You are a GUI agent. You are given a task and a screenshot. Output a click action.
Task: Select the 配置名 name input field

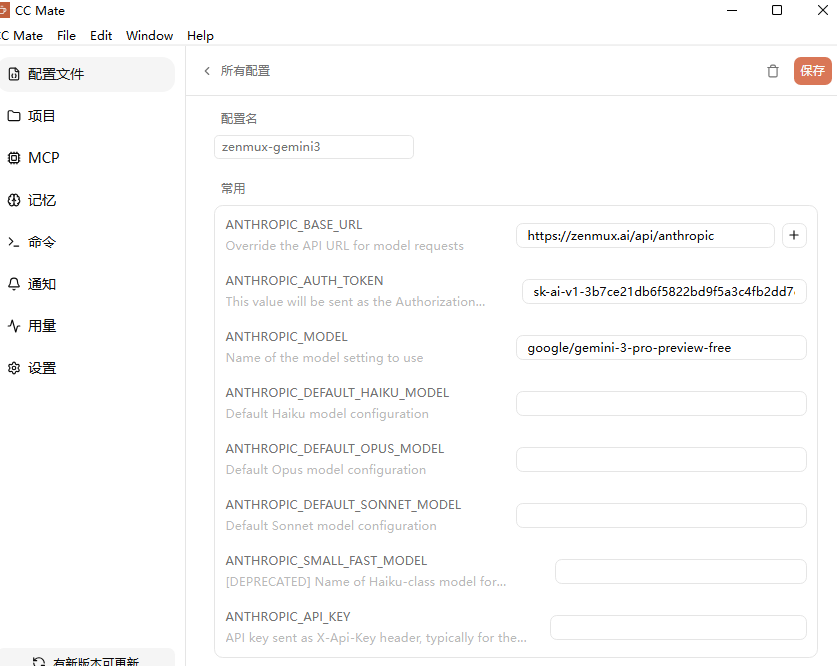coord(313,146)
